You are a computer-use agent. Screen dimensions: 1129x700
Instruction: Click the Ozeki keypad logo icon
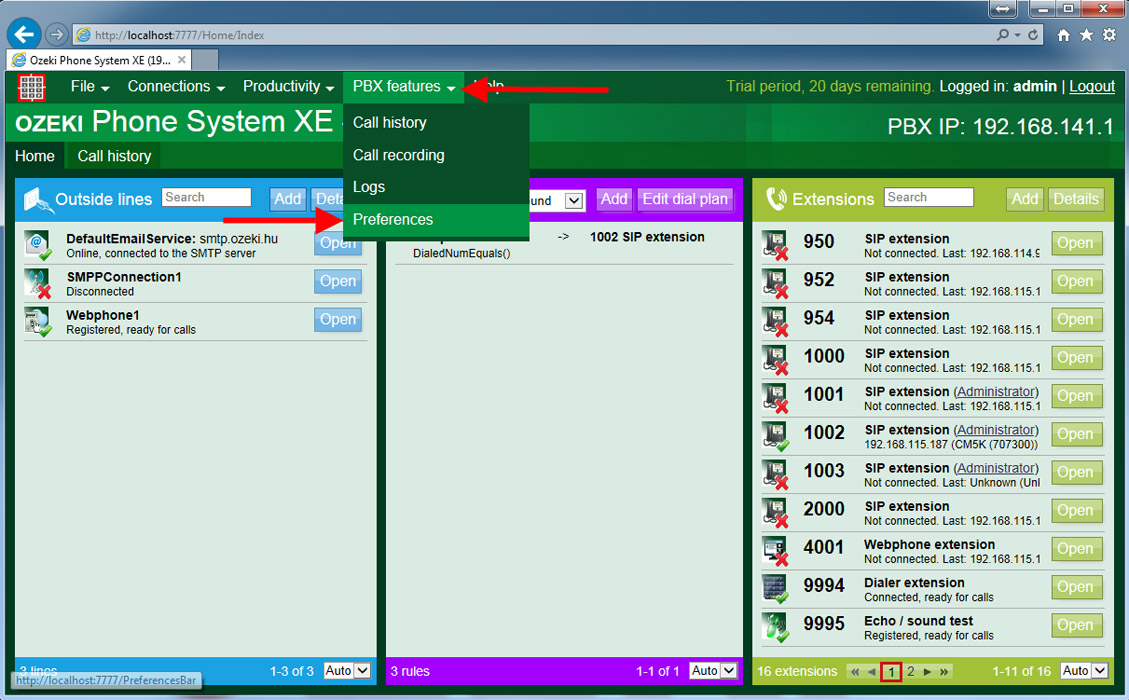click(31, 87)
